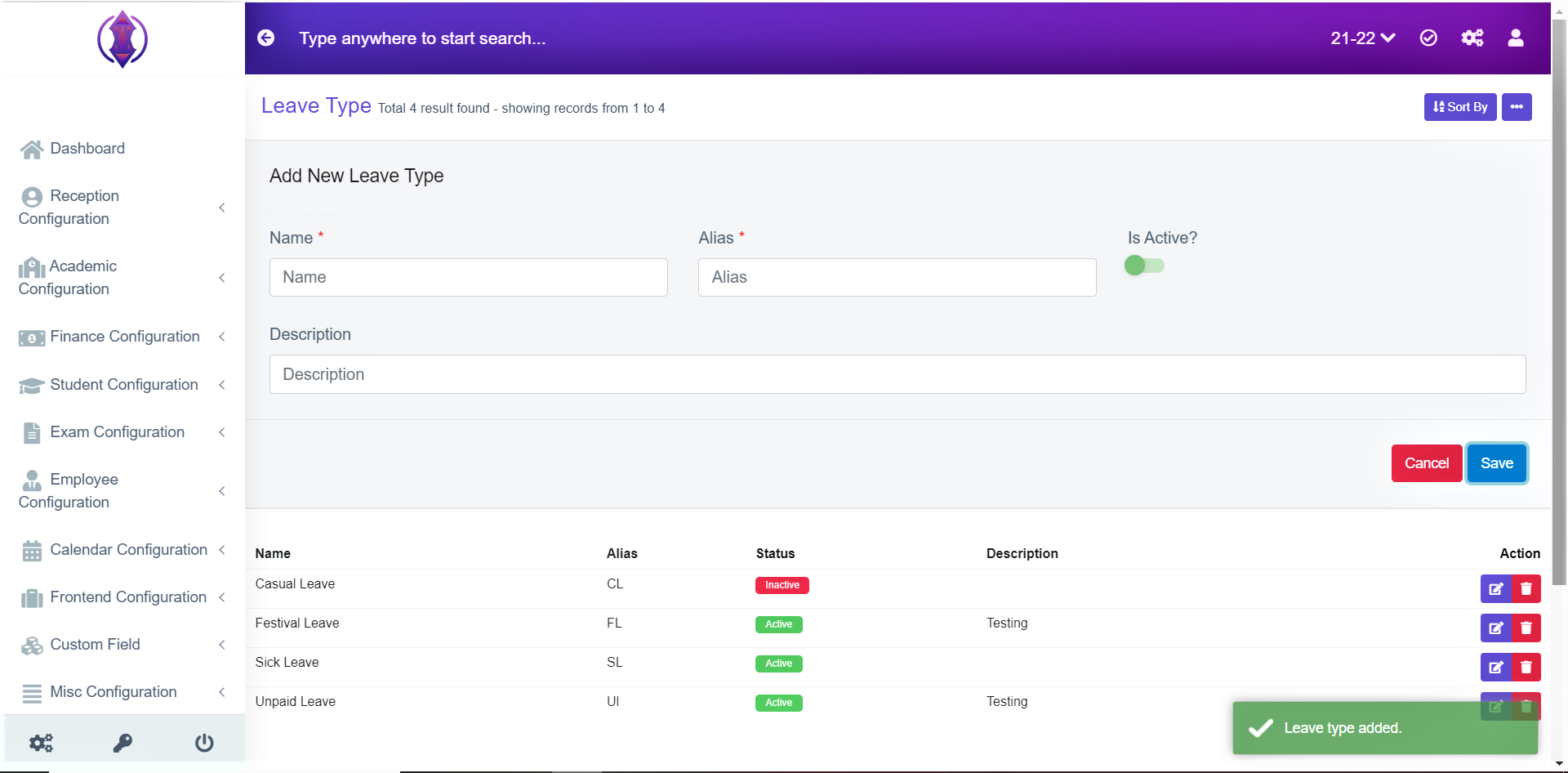Click the power logout icon

204,743
